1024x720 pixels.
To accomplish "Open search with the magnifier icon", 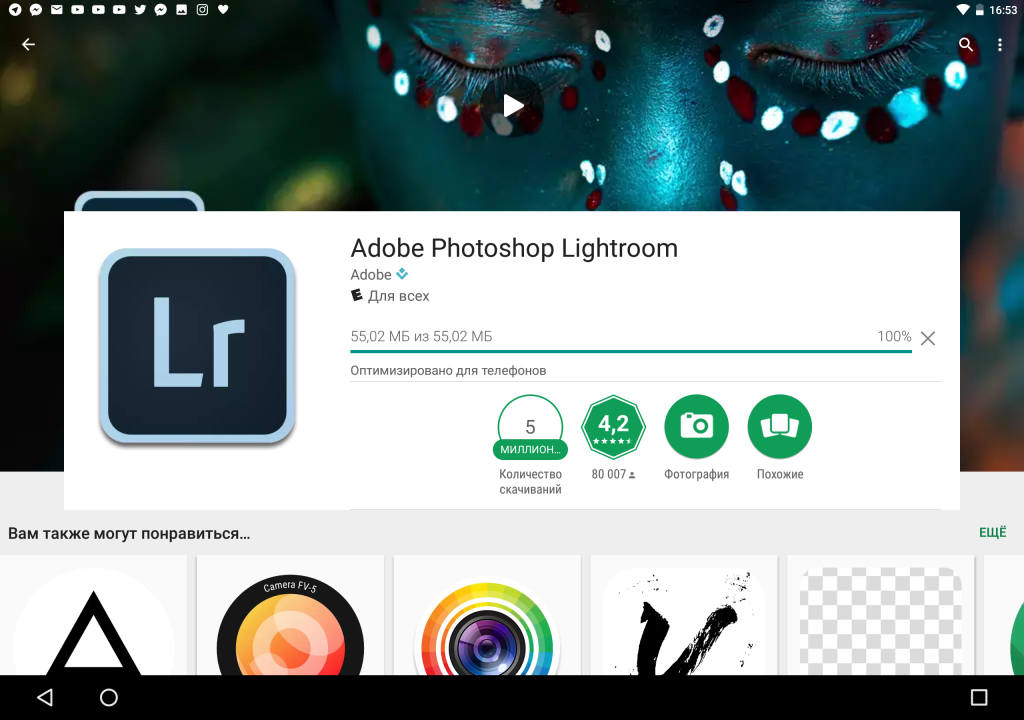I will [966, 45].
